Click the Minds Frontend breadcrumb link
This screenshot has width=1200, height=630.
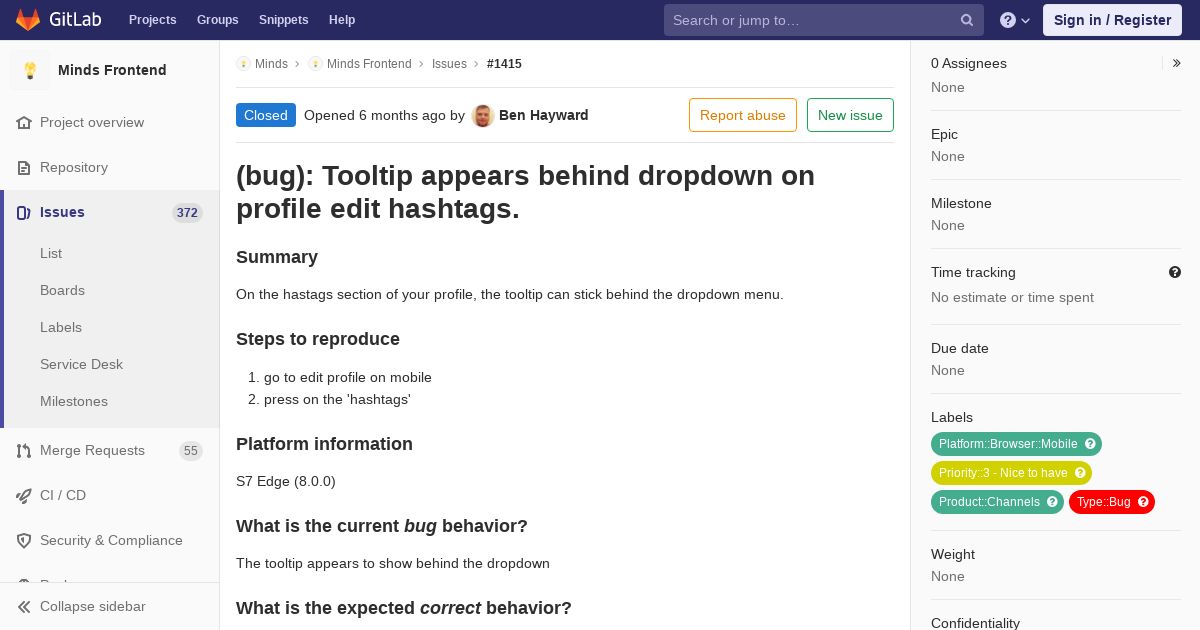pyautogui.click(x=369, y=64)
